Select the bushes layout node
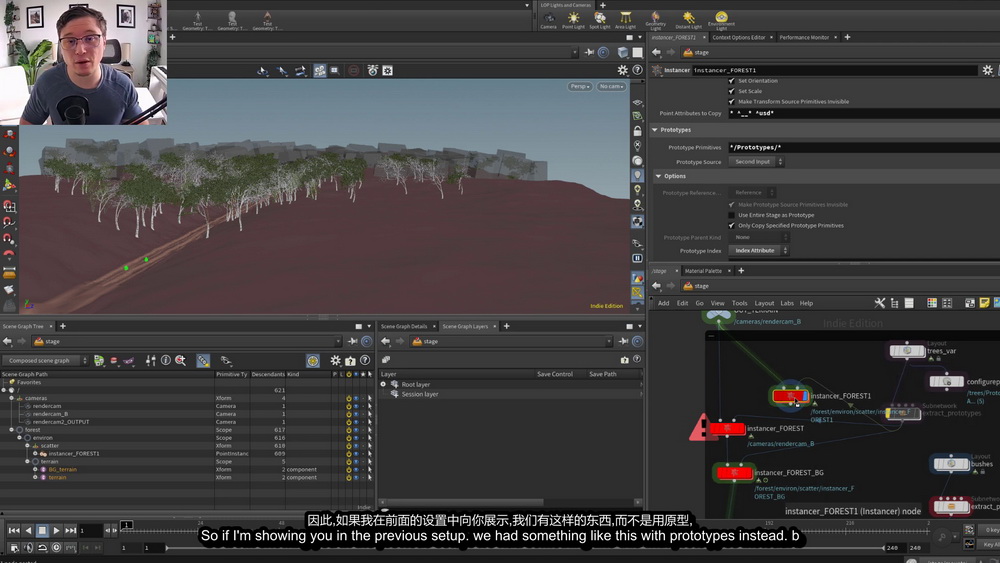Screen dimensions: 1000x563 (x=951, y=464)
